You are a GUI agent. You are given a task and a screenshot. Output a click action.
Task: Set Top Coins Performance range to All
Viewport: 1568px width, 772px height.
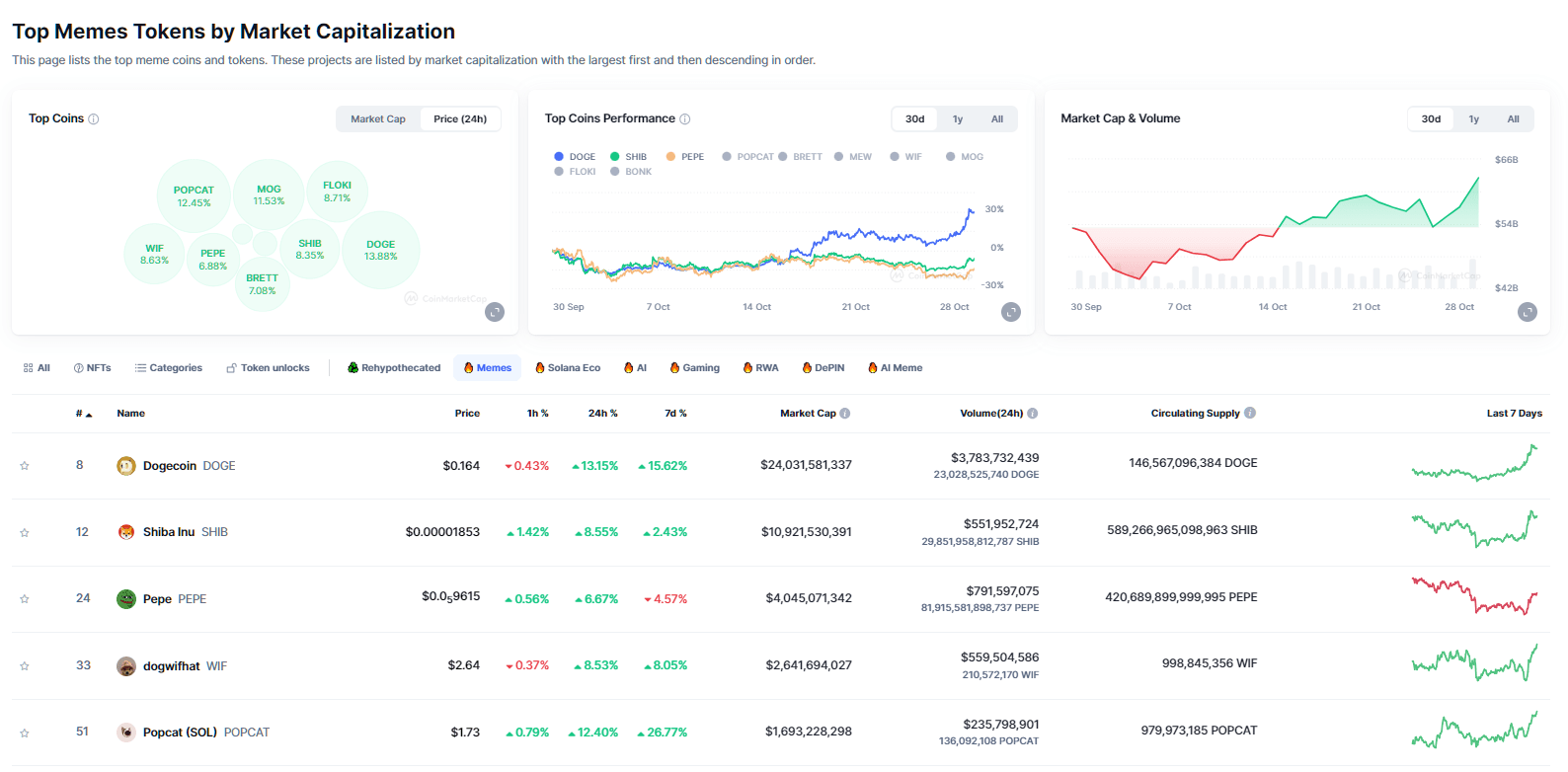[997, 119]
